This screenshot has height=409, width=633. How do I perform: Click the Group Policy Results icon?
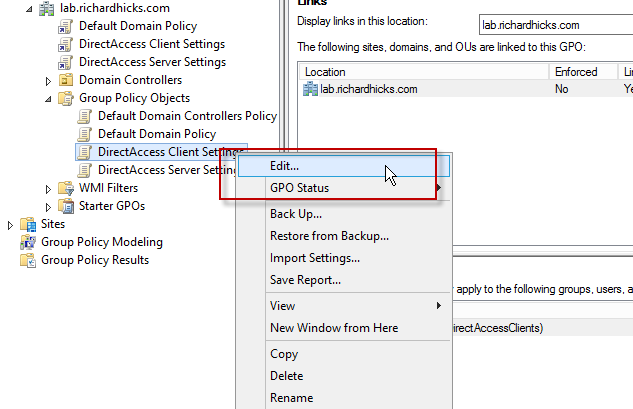tap(29, 260)
